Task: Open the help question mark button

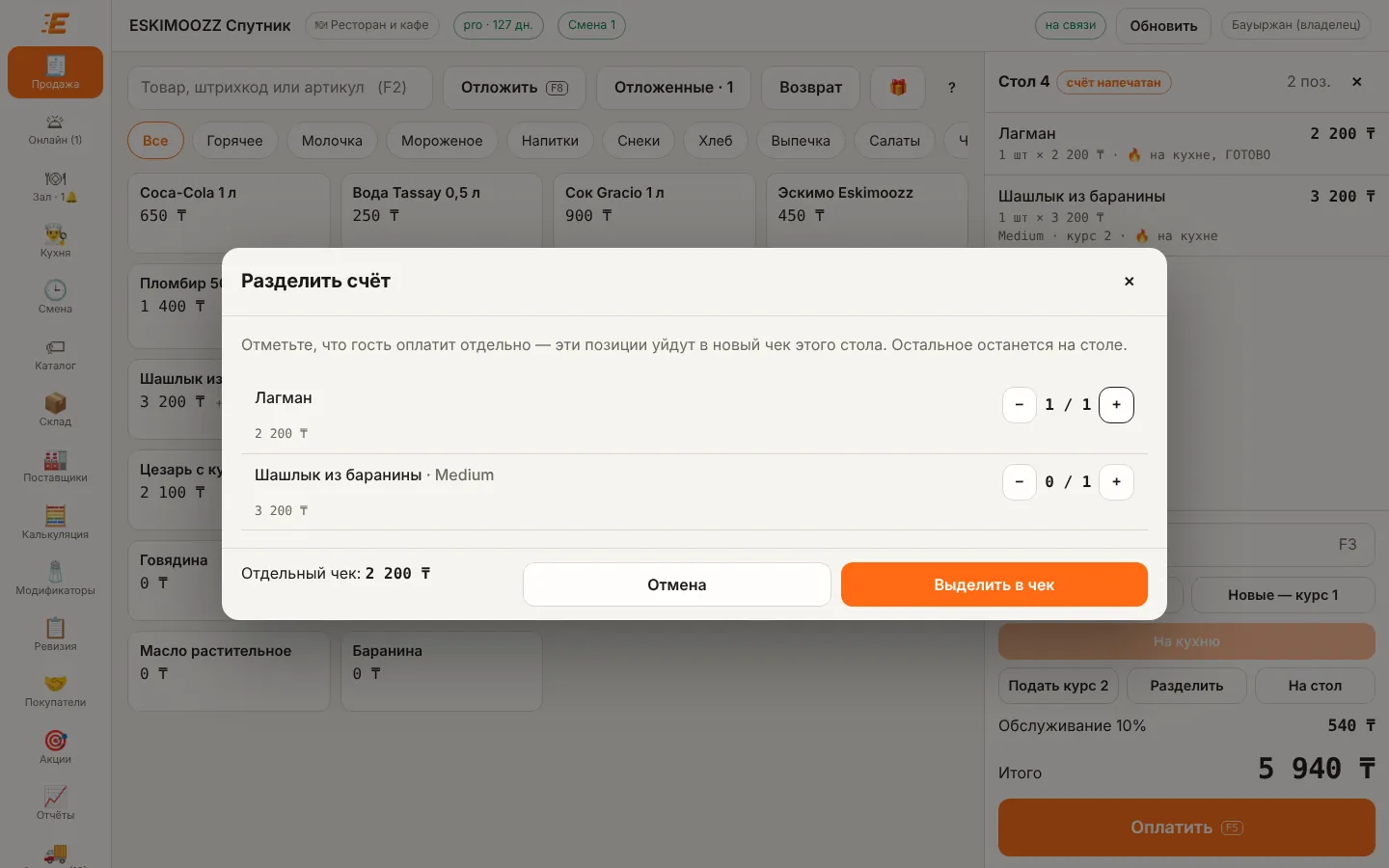Action: tap(952, 88)
